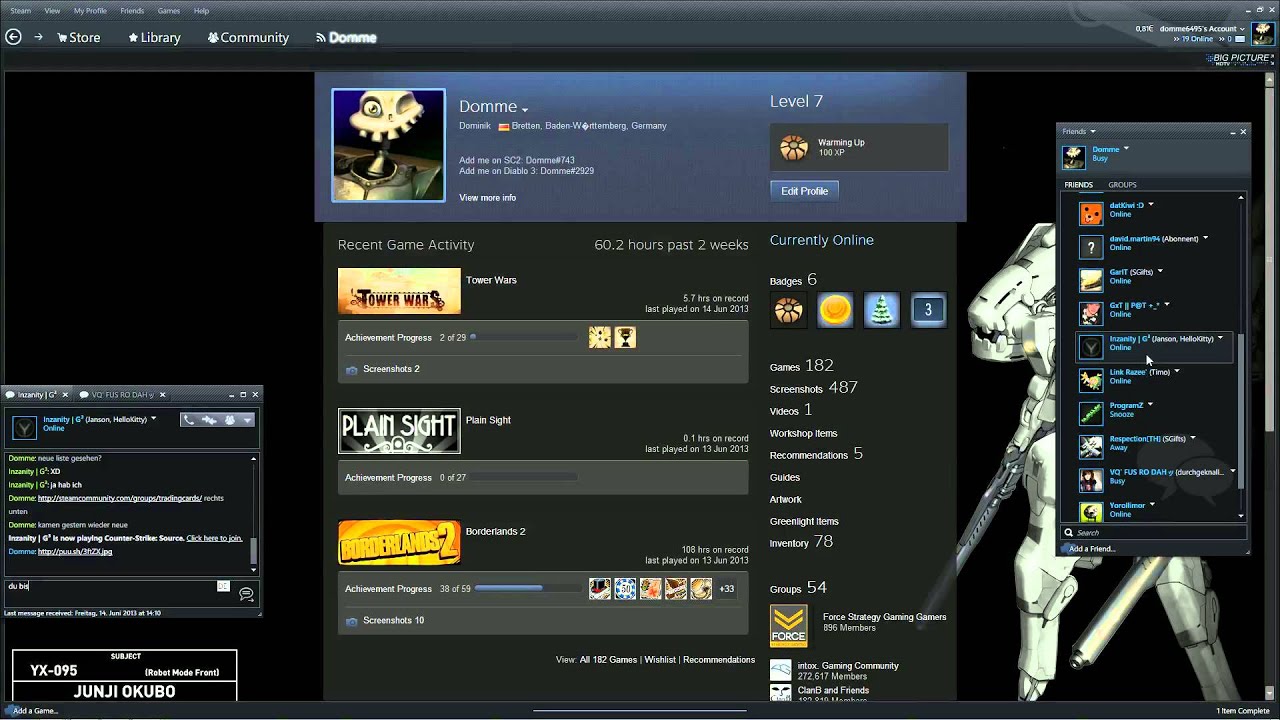
Task: Open the Games menu in the menu bar
Action: 169,11
